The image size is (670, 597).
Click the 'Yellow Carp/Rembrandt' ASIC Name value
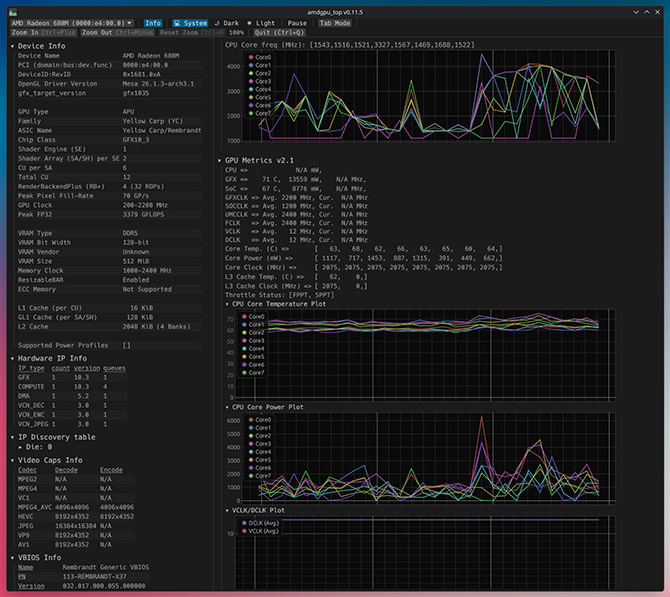coord(162,130)
